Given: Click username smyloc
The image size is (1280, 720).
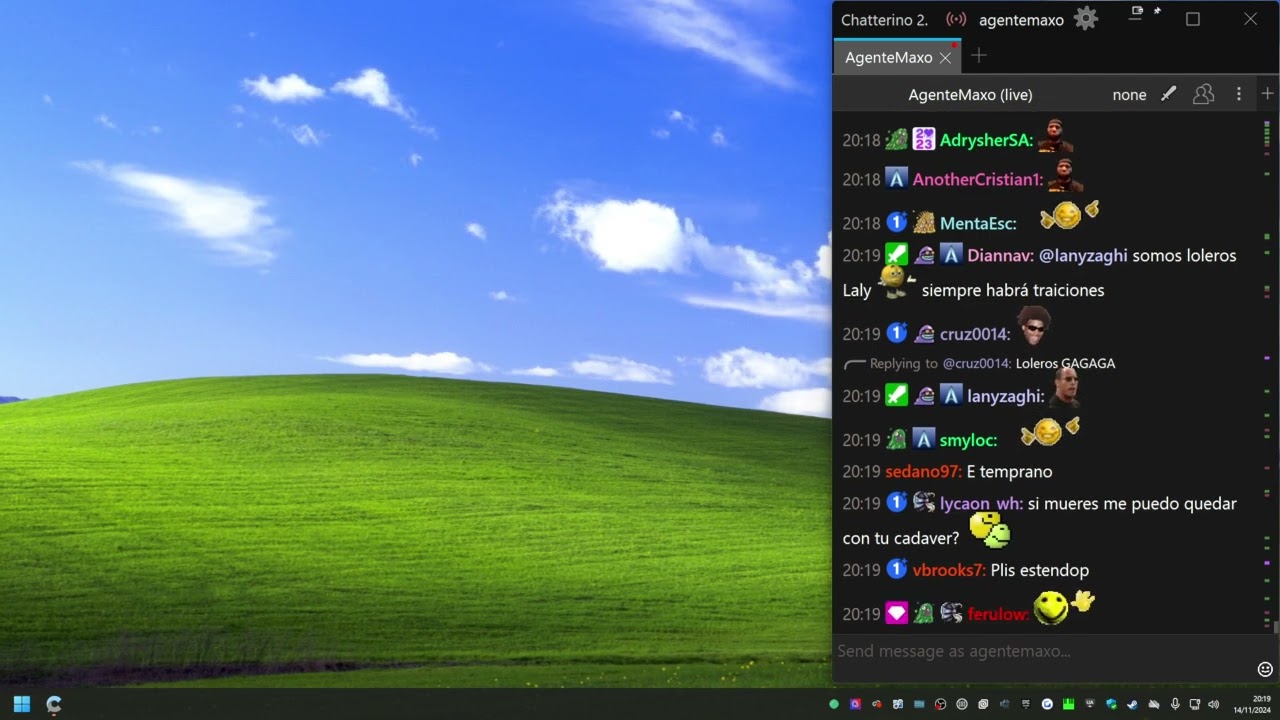Looking at the screenshot, I should pos(968,441).
